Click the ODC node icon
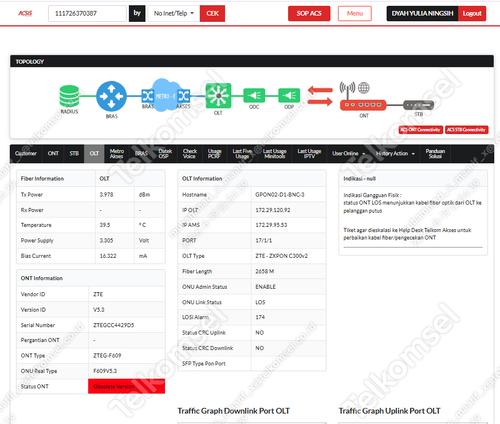 pyautogui.click(x=254, y=96)
